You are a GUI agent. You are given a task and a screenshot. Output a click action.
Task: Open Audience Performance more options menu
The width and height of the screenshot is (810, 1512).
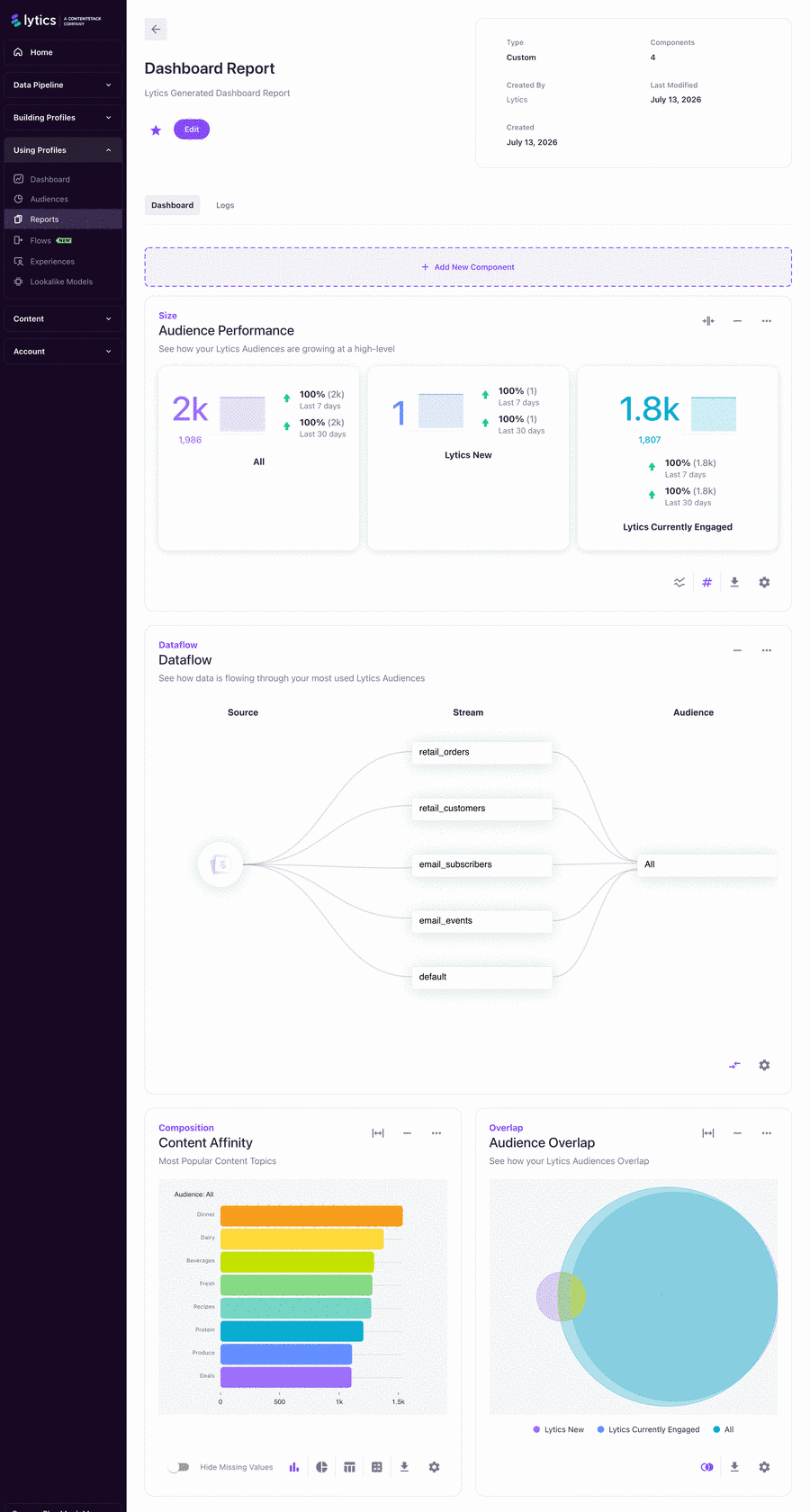(767, 321)
